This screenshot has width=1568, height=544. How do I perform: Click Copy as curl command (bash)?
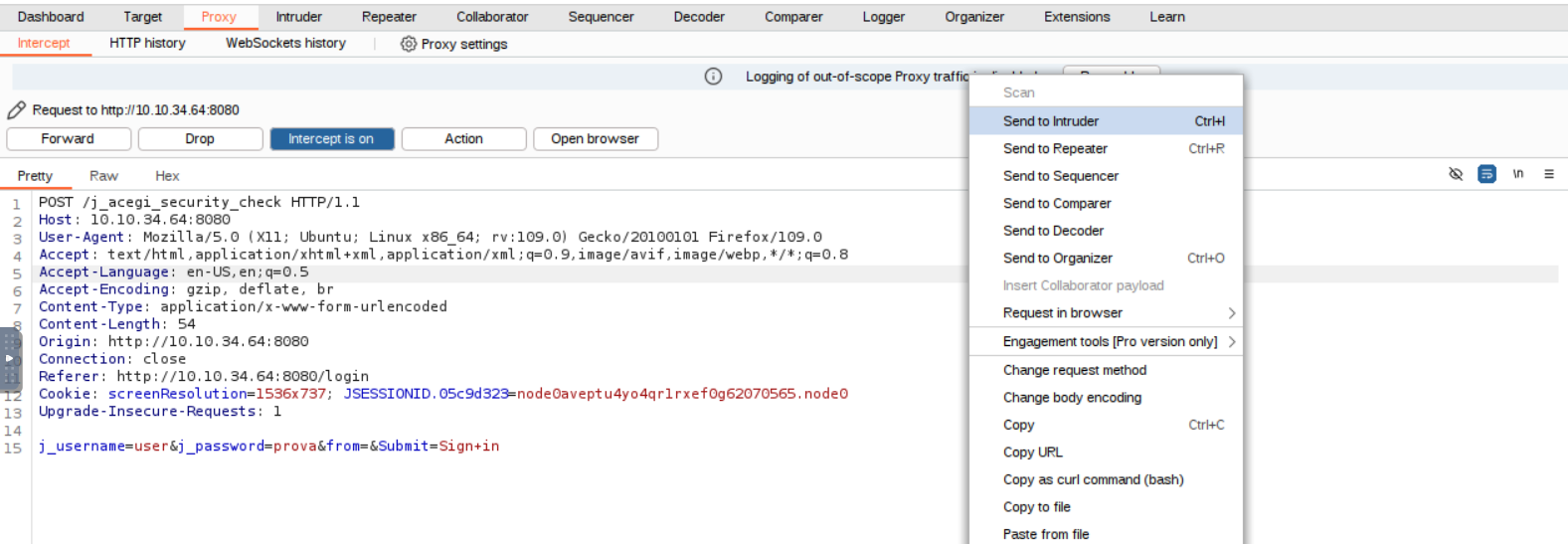(x=1093, y=479)
